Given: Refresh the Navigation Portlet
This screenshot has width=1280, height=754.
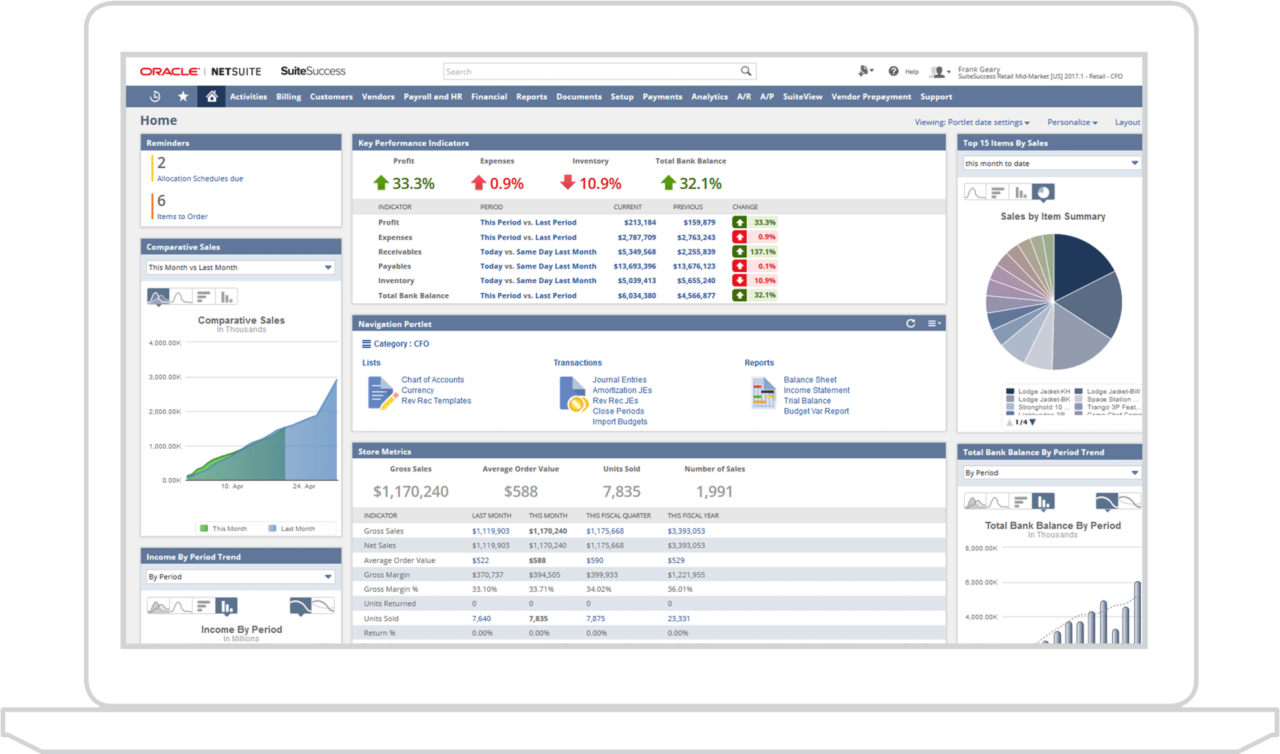Looking at the screenshot, I should pyautogui.click(x=910, y=323).
